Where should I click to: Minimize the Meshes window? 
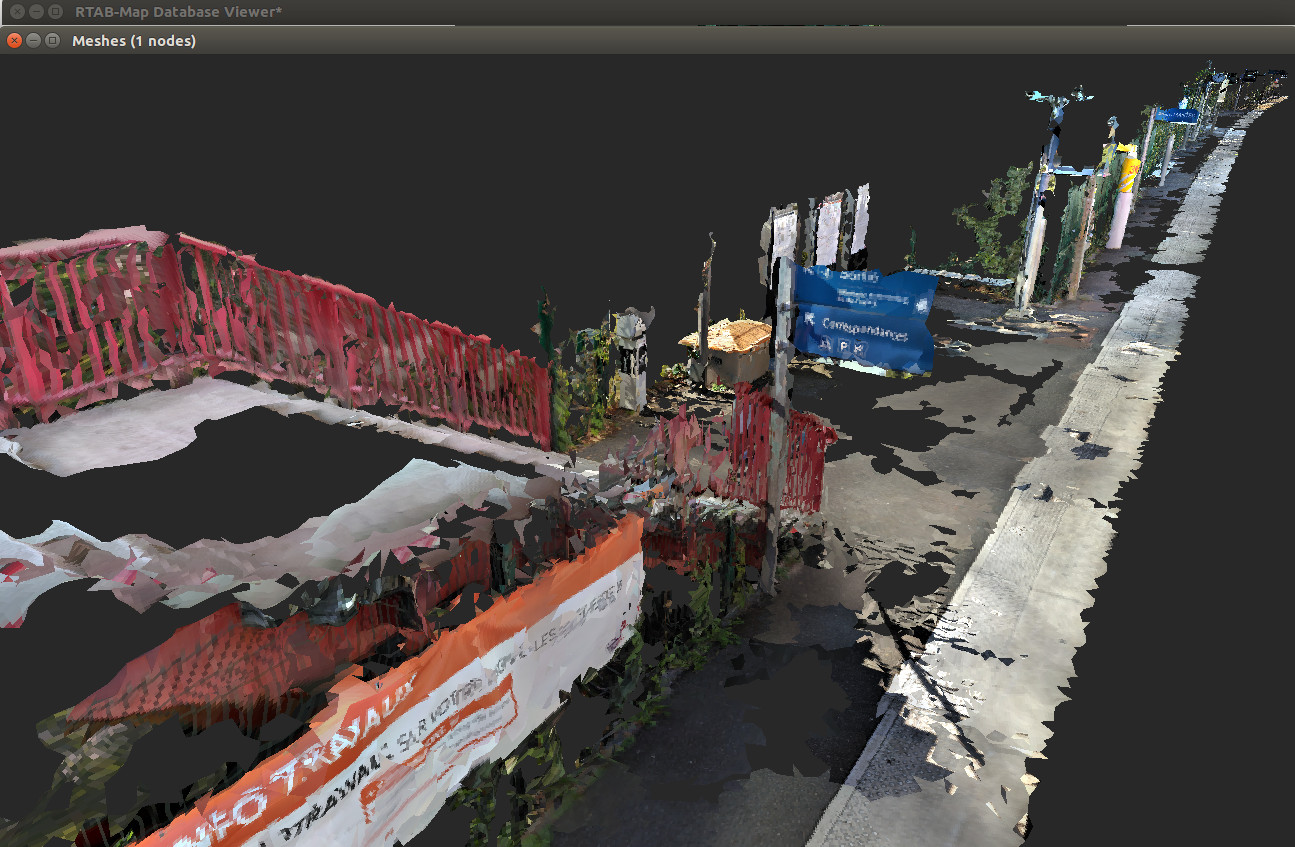[x=33, y=40]
